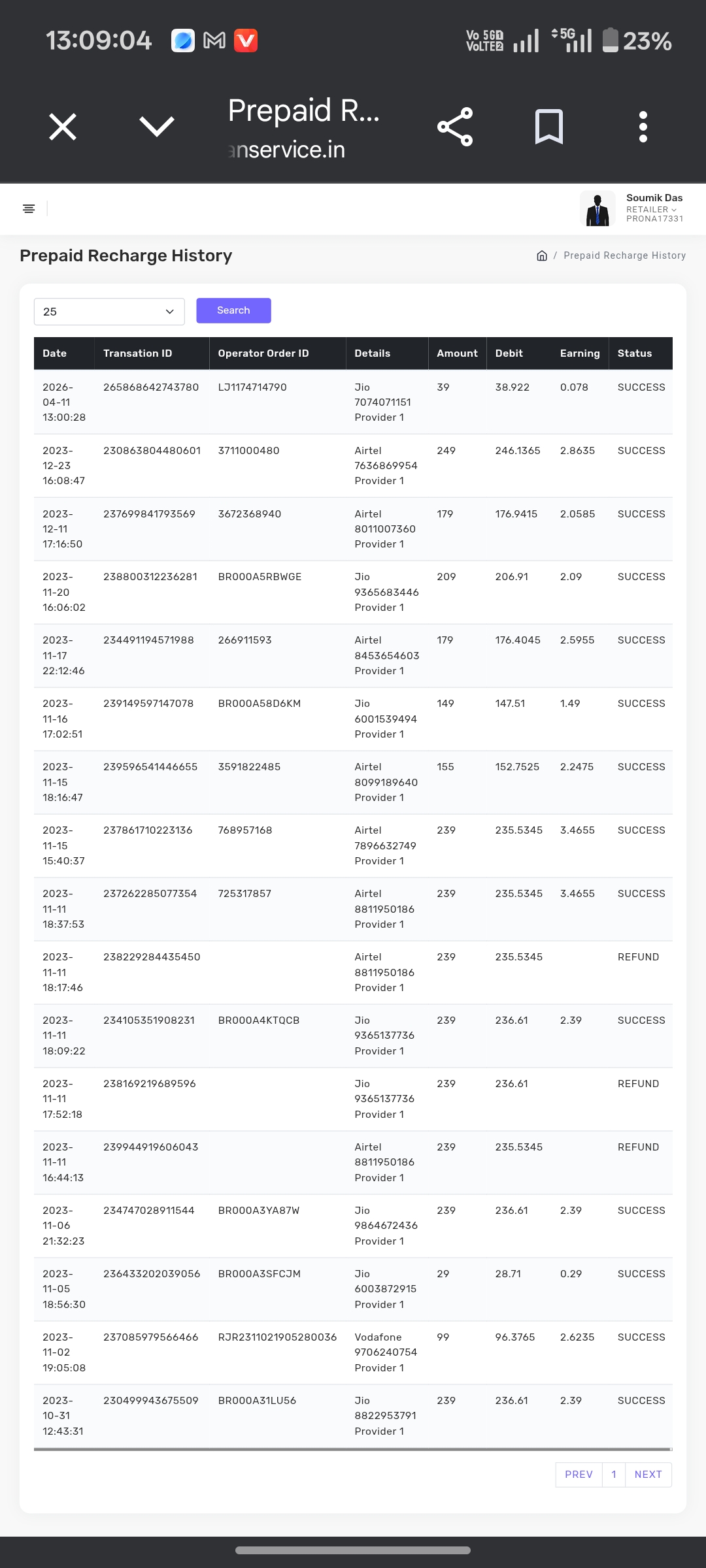
Task: Tap the Gmail notification icon in status bar
Action: tap(214, 41)
